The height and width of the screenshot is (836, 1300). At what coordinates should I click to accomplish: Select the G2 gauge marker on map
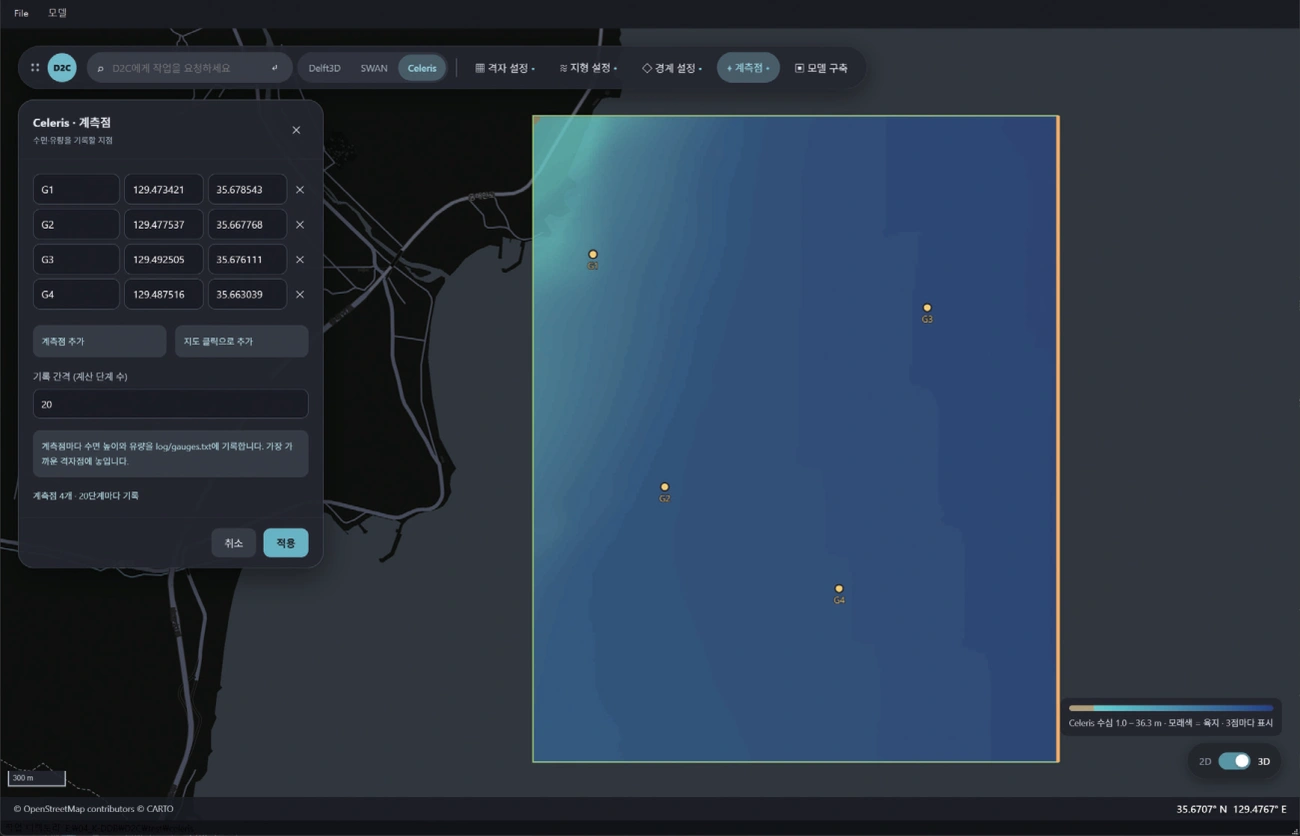(x=665, y=487)
